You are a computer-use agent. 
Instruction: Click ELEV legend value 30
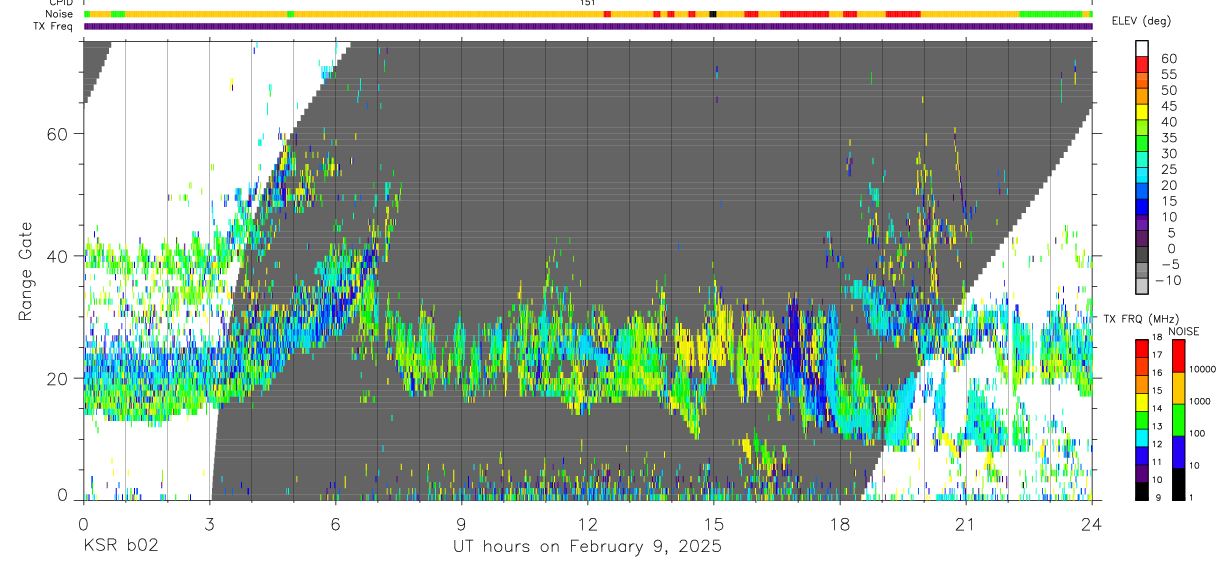tap(1167, 154)
